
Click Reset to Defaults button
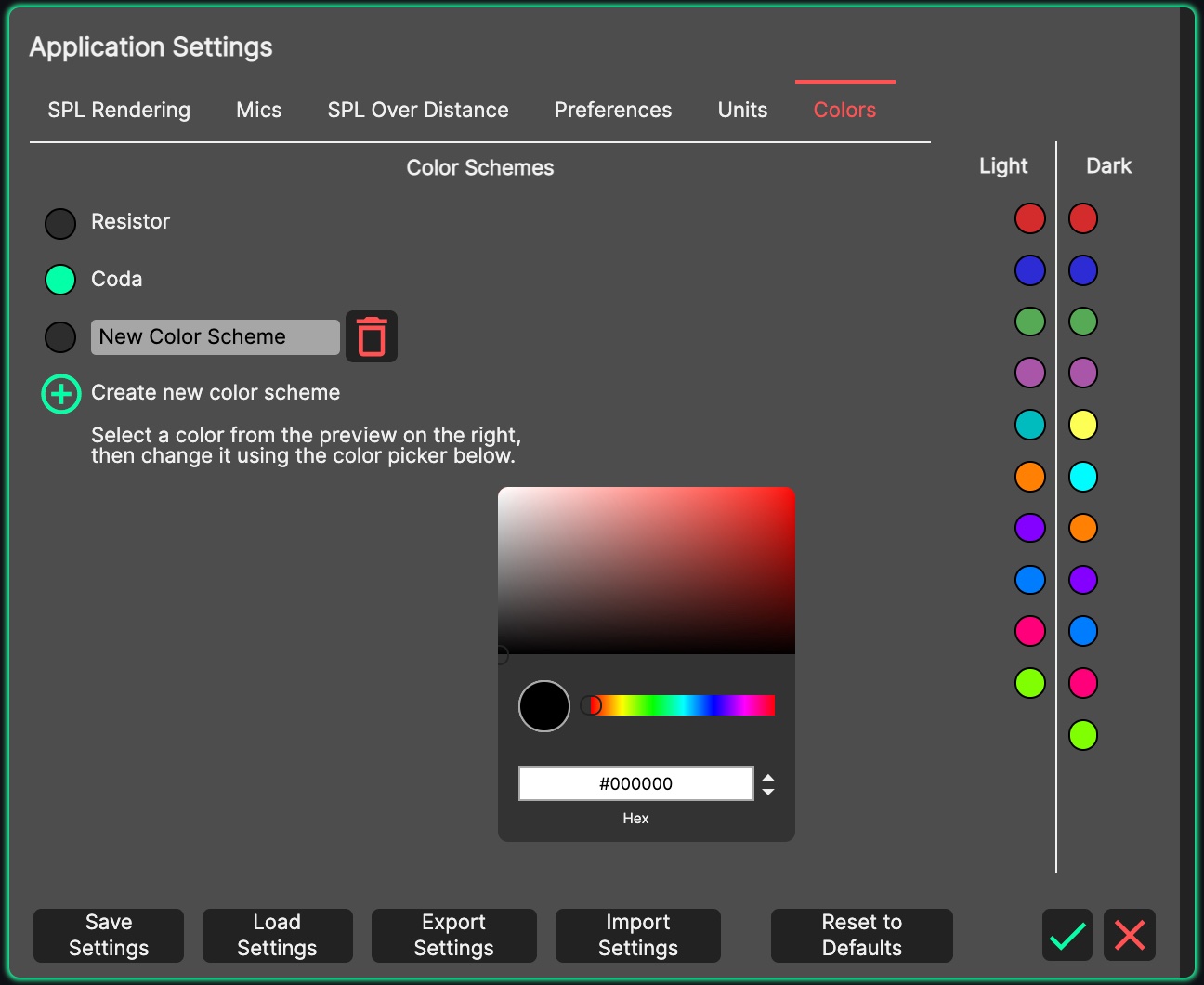pos(862,935)
